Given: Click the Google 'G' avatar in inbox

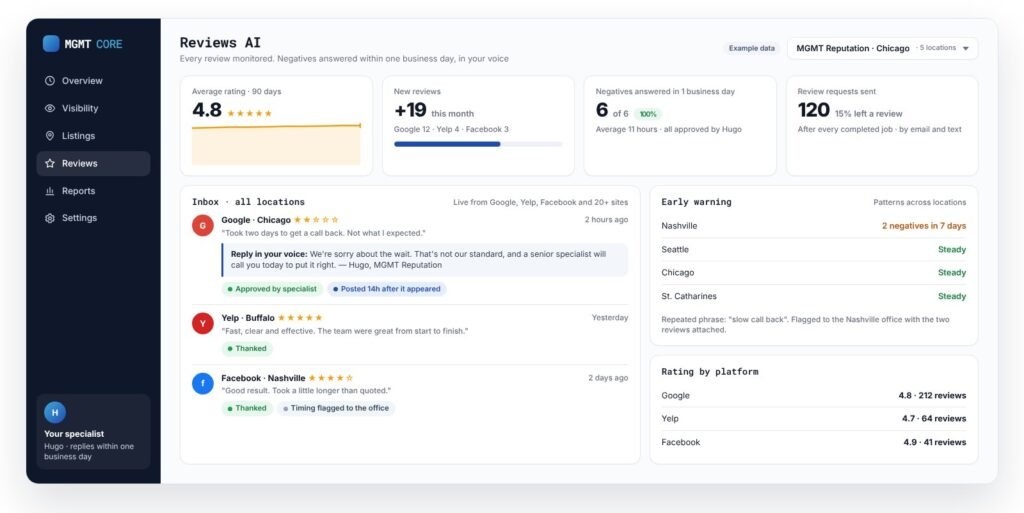Looking at the screenshot, I should coord(202,225).
